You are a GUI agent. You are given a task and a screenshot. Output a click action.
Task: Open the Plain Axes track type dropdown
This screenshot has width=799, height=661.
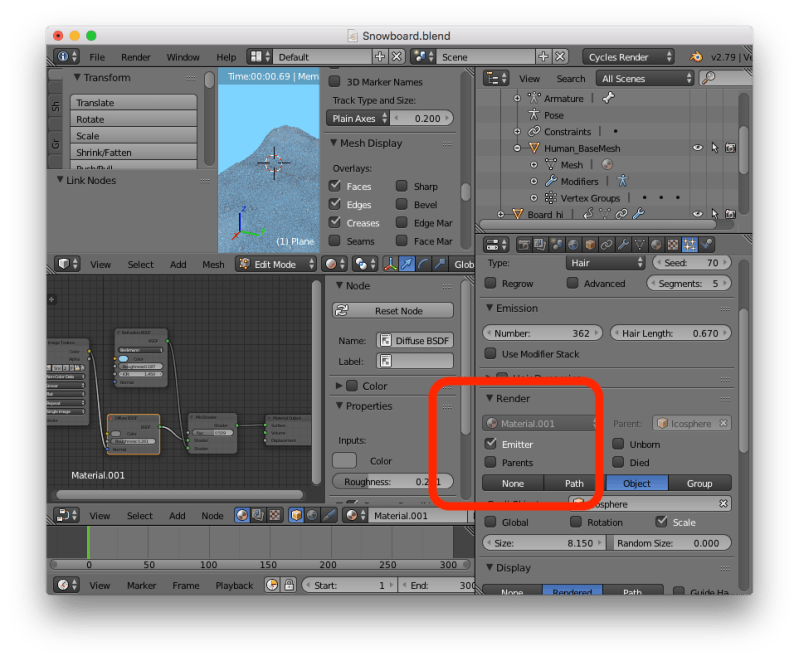tap(358, 118)
